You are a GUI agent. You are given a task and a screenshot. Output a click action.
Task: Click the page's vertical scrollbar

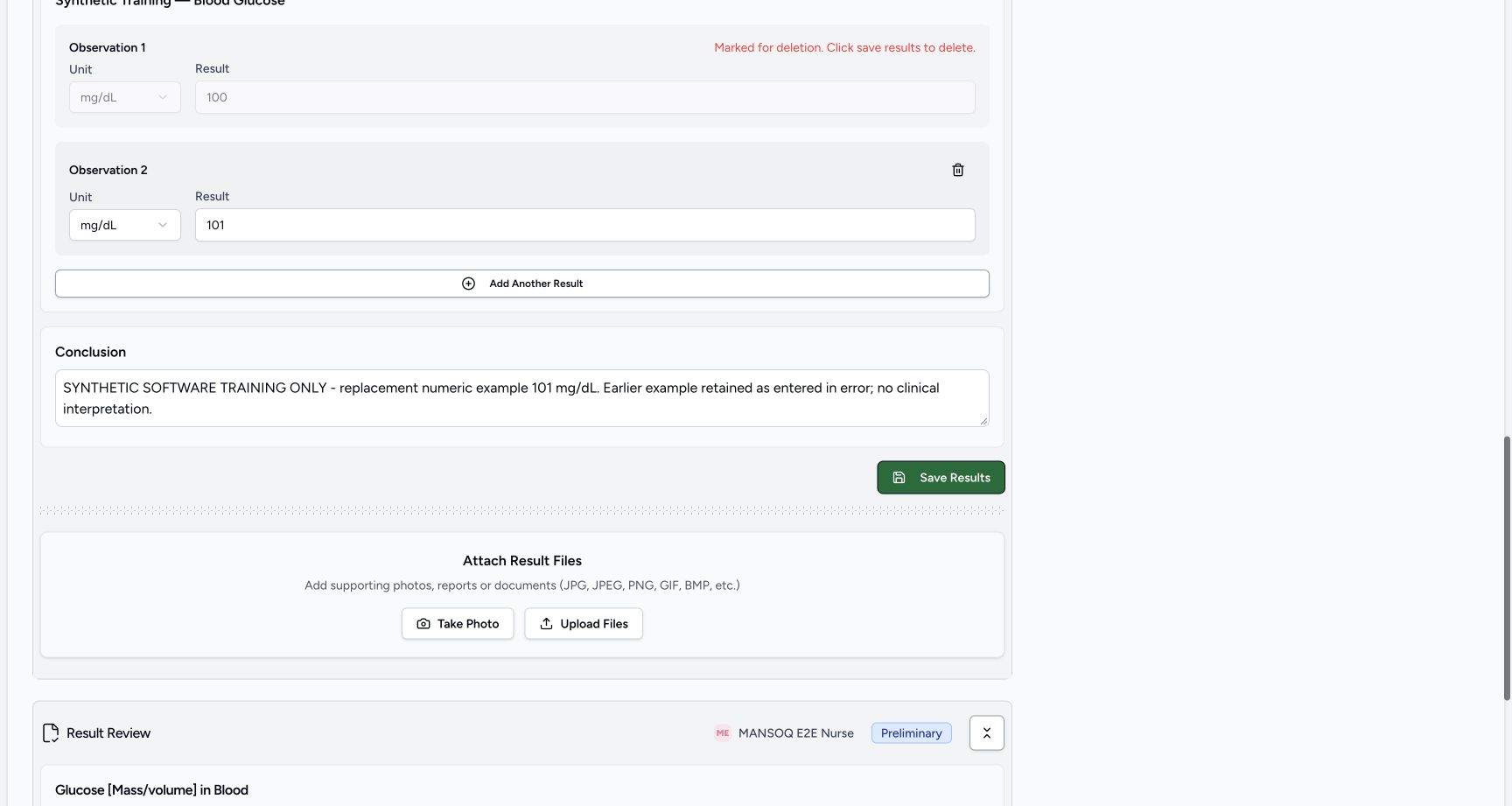[x=1507, y=569]
